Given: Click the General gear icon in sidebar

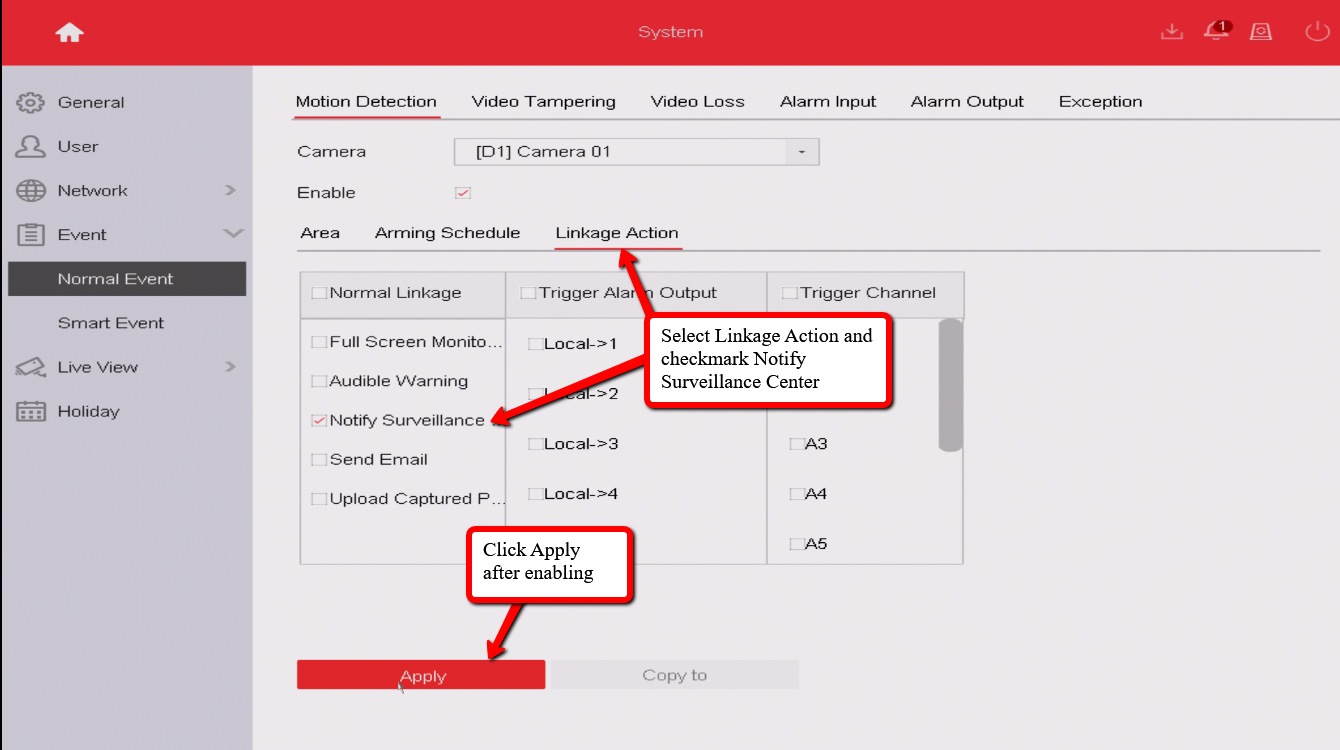Looking at the screenshot, I should click(x=31, y=103).
